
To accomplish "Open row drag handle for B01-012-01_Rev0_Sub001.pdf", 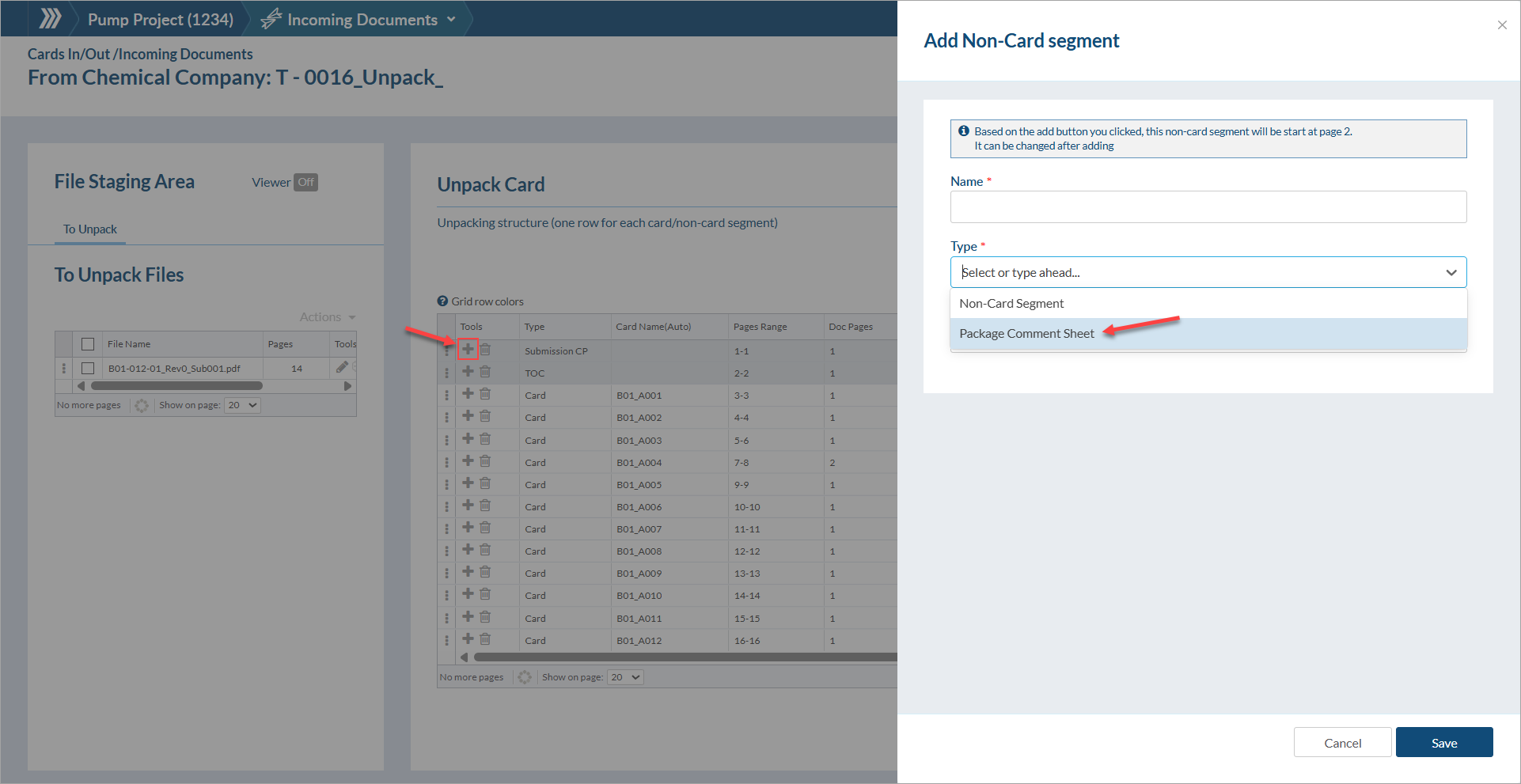I will tap(64, 368).
